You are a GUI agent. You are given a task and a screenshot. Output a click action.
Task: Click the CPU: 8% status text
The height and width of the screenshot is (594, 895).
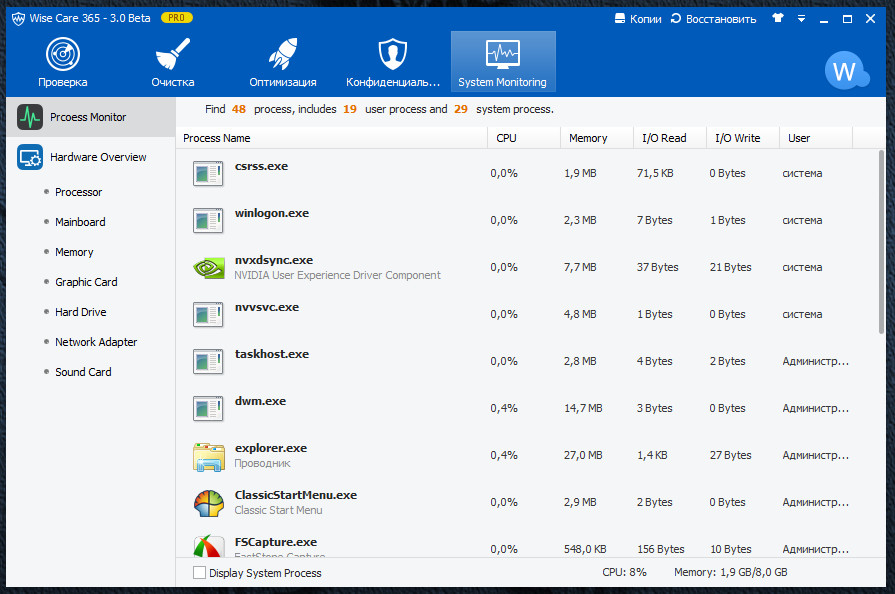tap(624, 572)
